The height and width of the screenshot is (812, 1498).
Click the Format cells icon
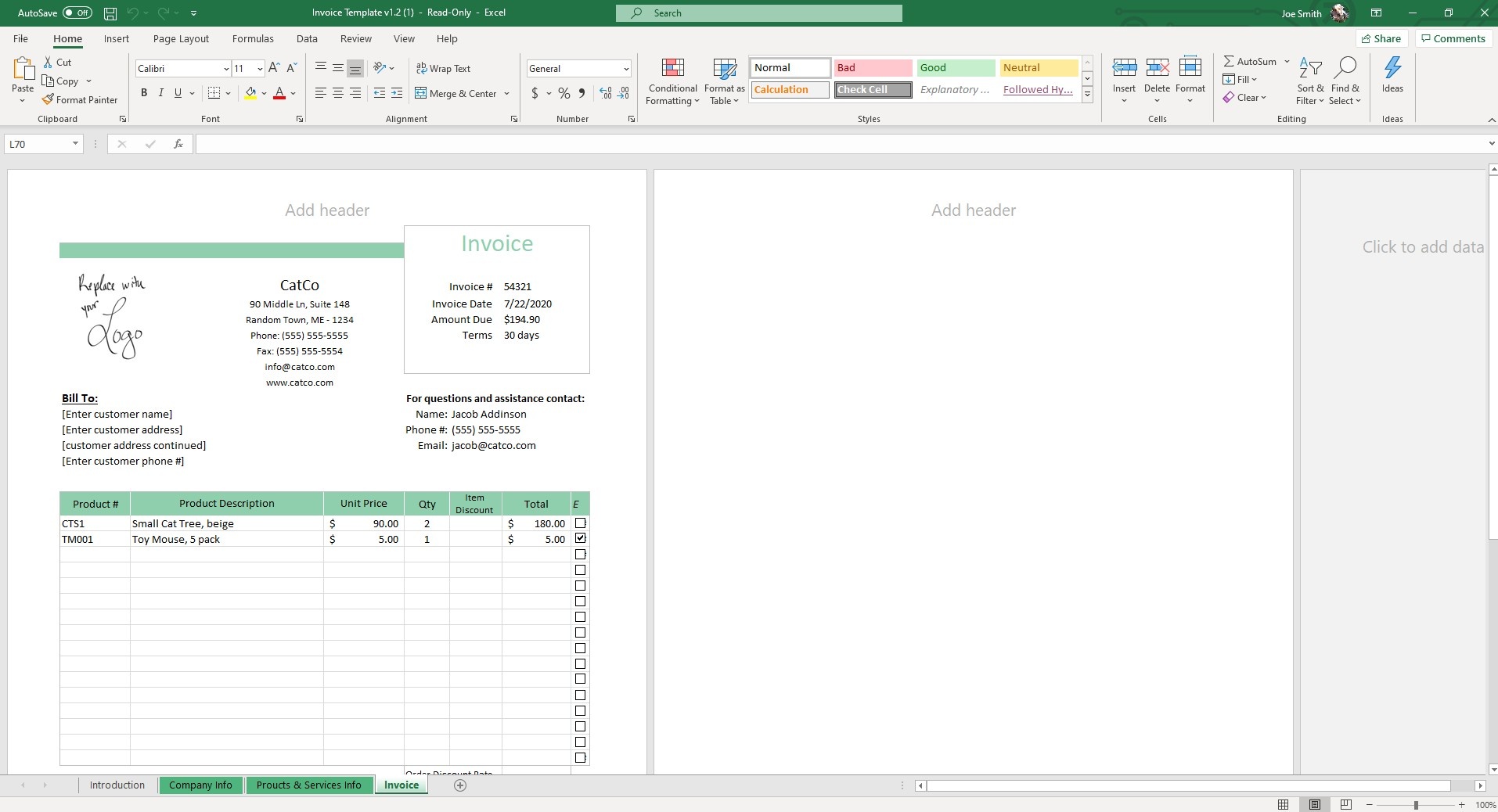1190,68
